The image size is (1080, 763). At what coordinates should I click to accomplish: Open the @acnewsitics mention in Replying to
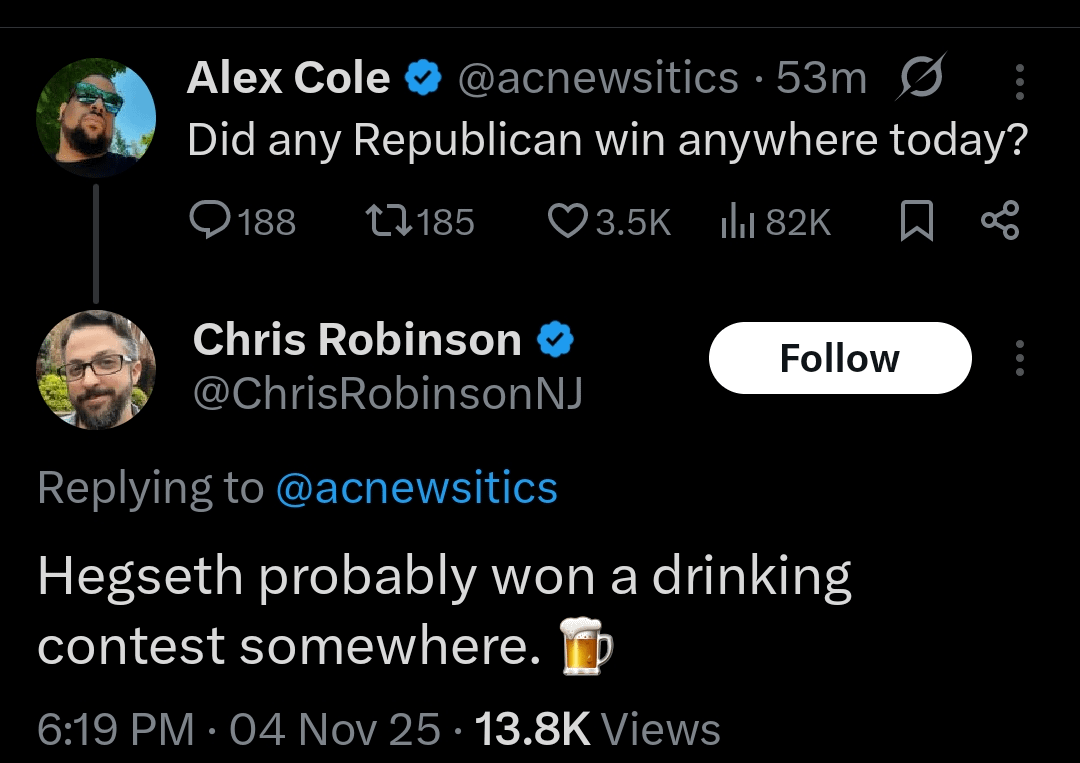(415, 488)
